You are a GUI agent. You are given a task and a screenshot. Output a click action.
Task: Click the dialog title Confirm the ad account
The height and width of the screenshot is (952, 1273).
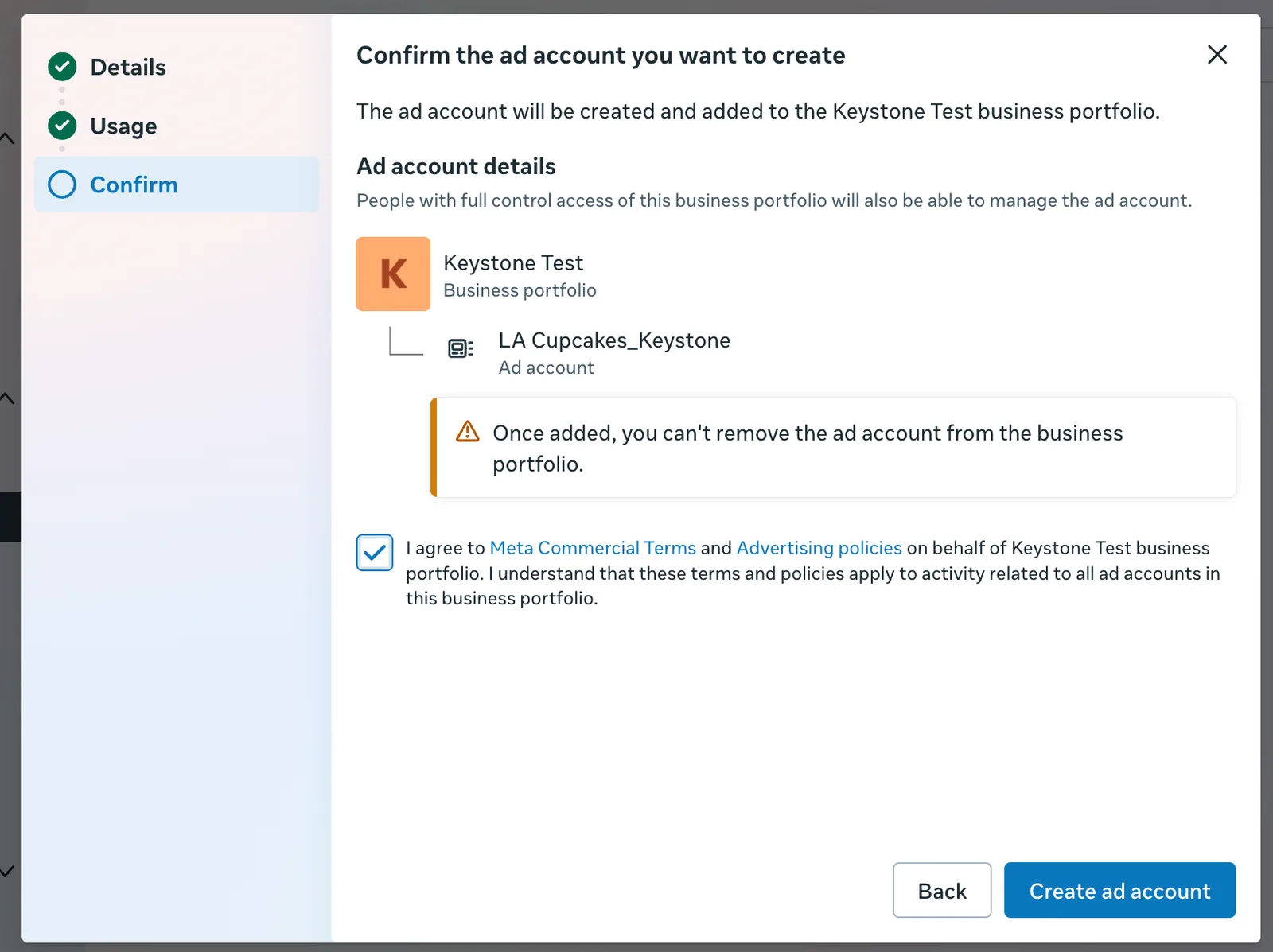pos(601,56)
